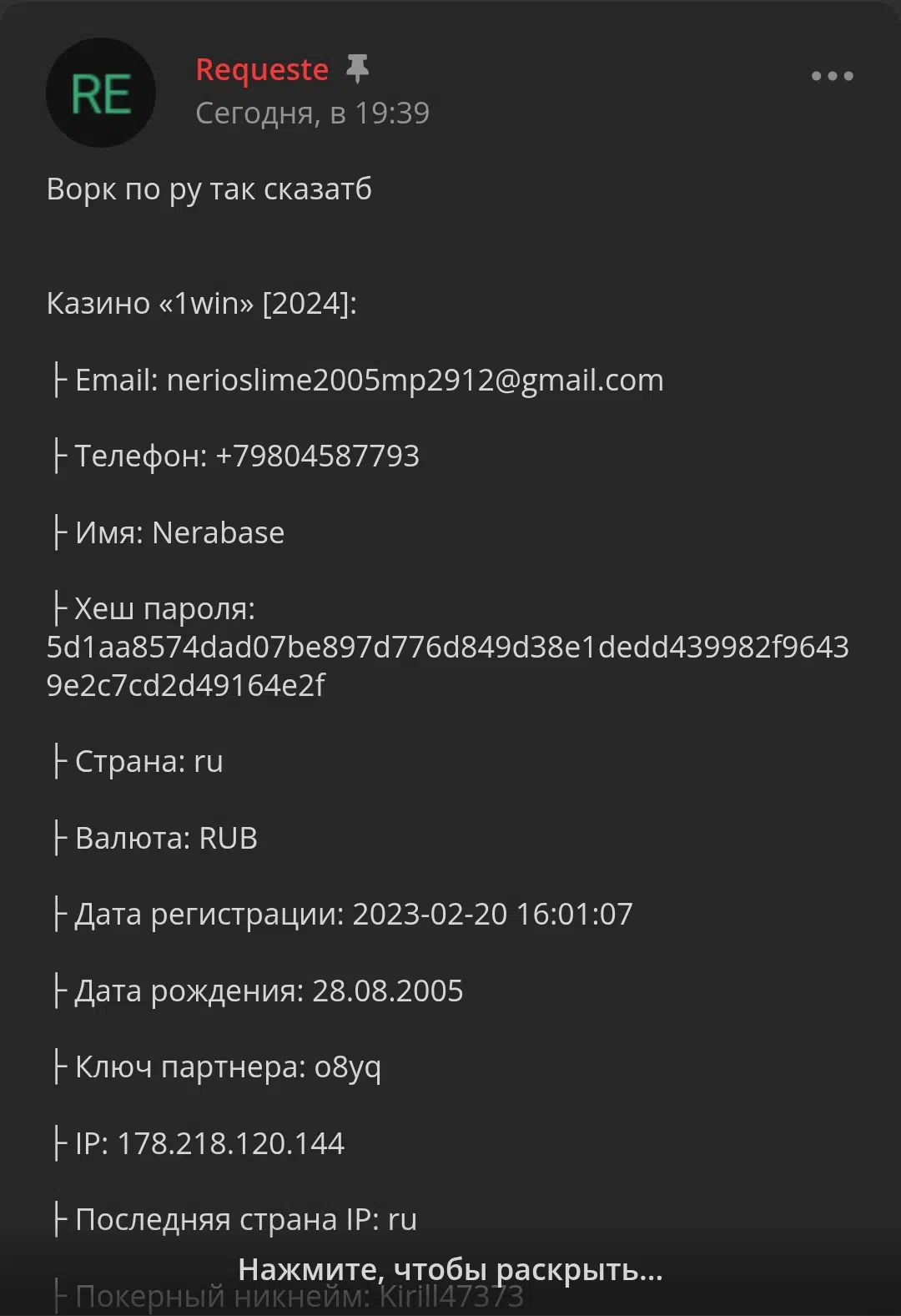Click the IP address 178.218.120.144

point(230,1143)
